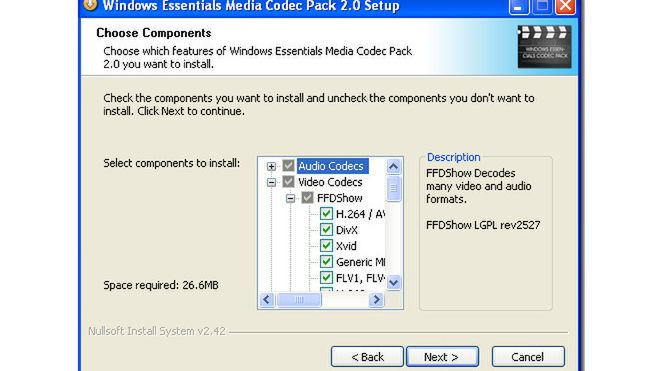Go back with the Back button
Screen dimensions: 660x371
pos(367,357)
